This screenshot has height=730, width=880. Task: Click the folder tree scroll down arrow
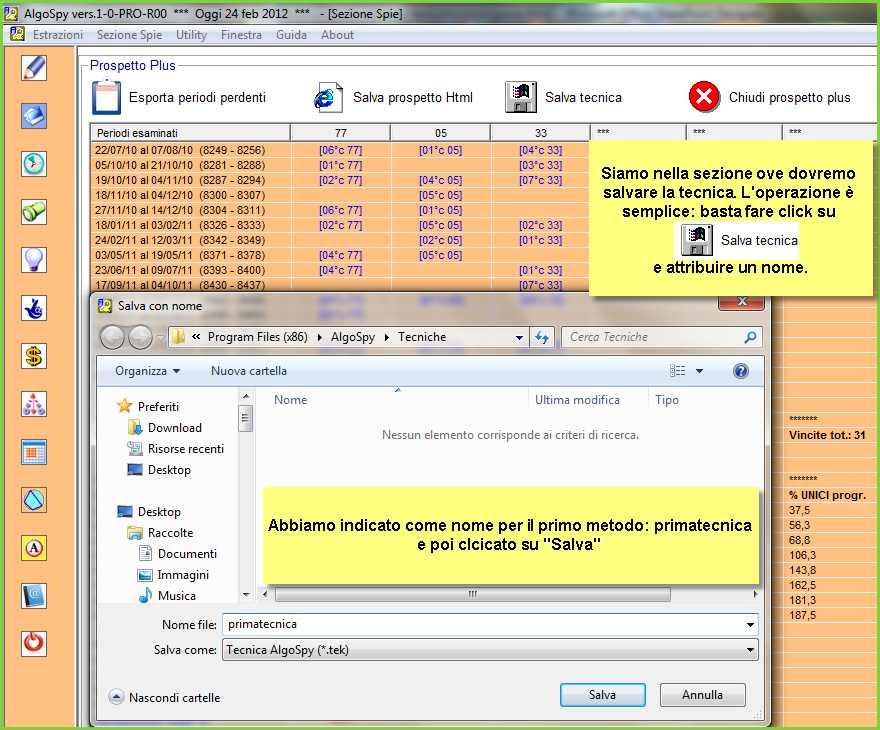246,594
